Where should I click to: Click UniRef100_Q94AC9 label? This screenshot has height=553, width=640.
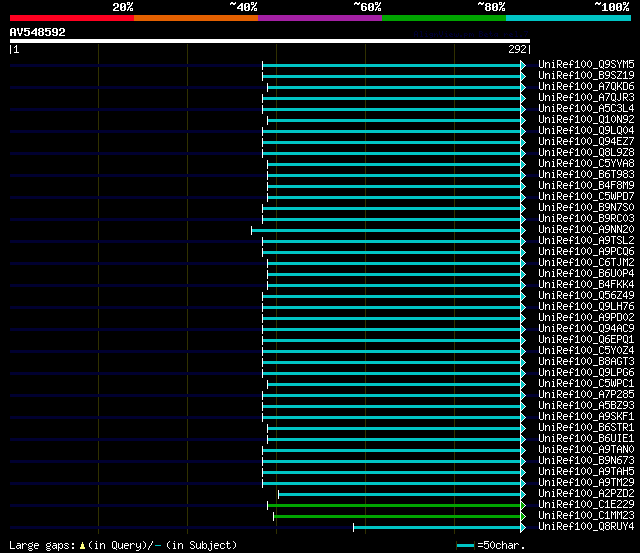[x=586, y=329]
